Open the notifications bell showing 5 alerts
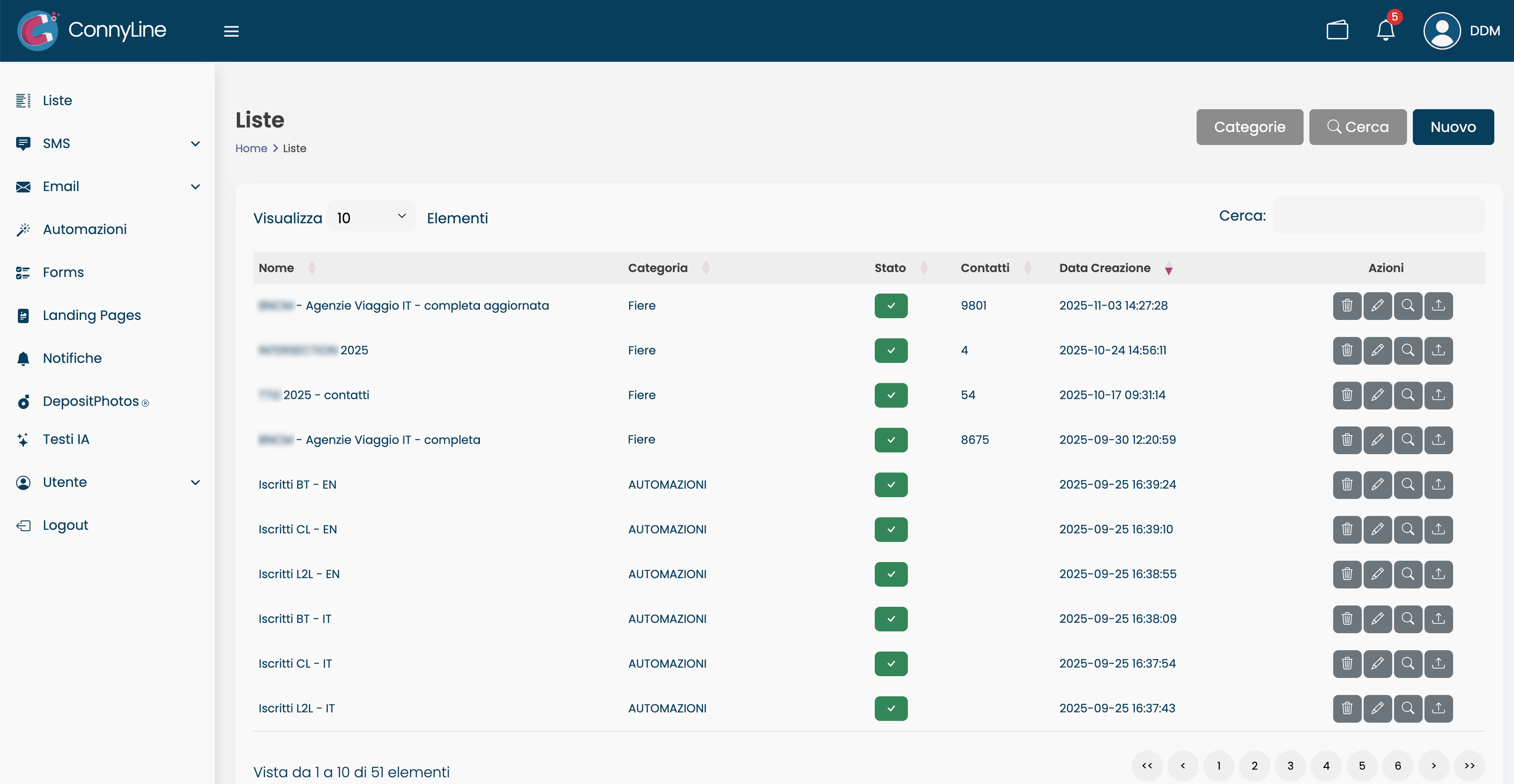This screenshot has width=1514, height=784. 1385,30
